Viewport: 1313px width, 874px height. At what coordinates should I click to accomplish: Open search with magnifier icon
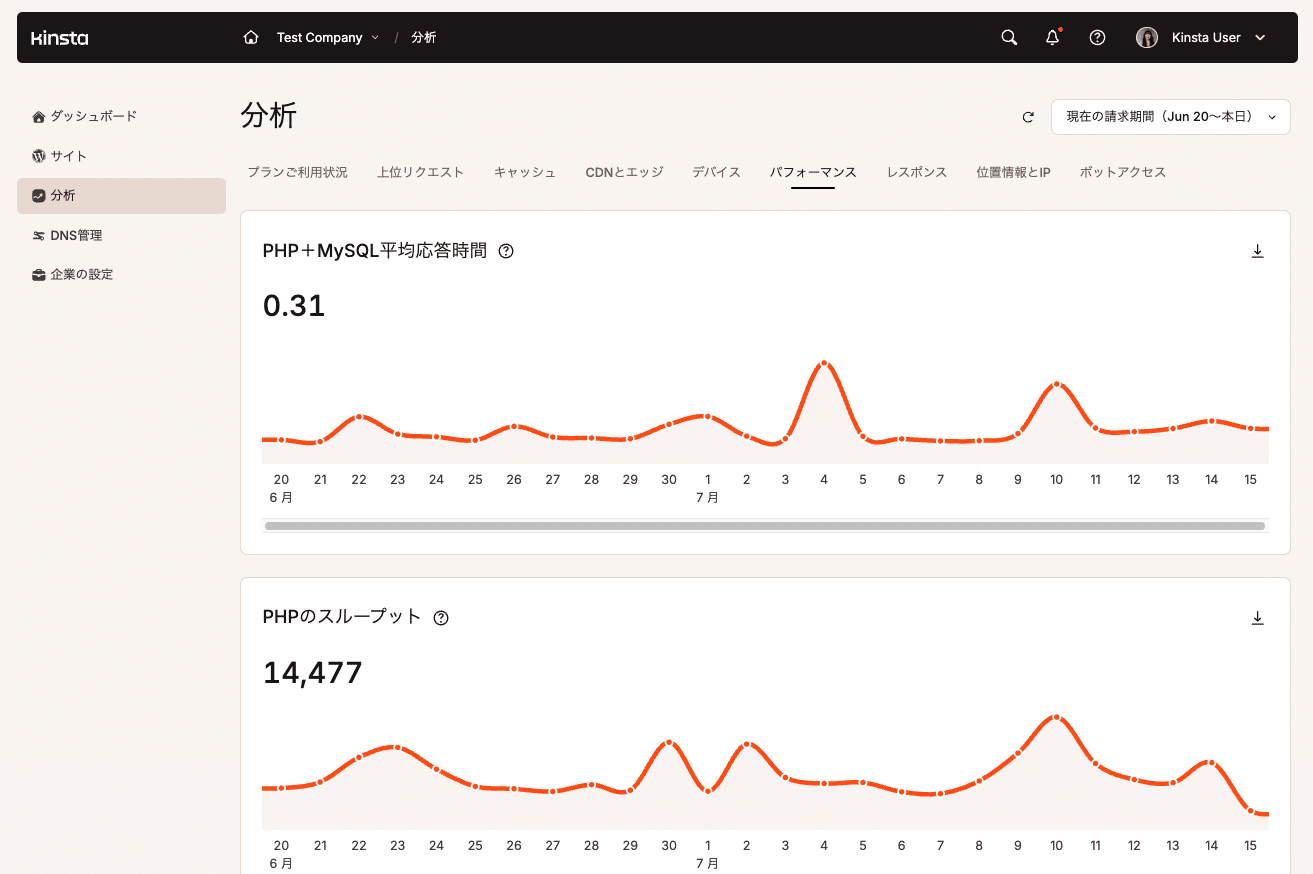[x=1009, y=38]
